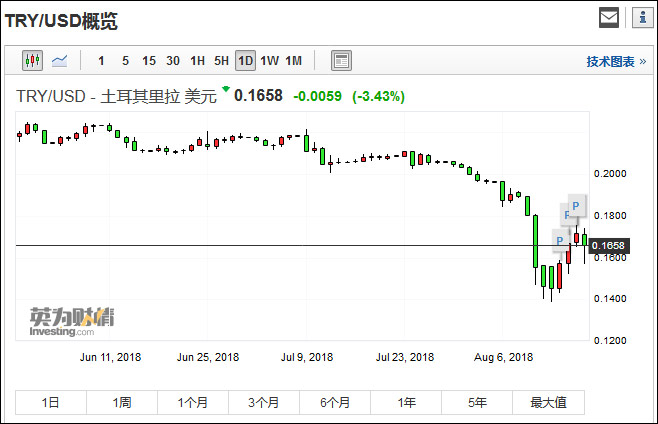Open the news table layout icon
The height and width of the screenshot is (424, 658).
point(341,61)
